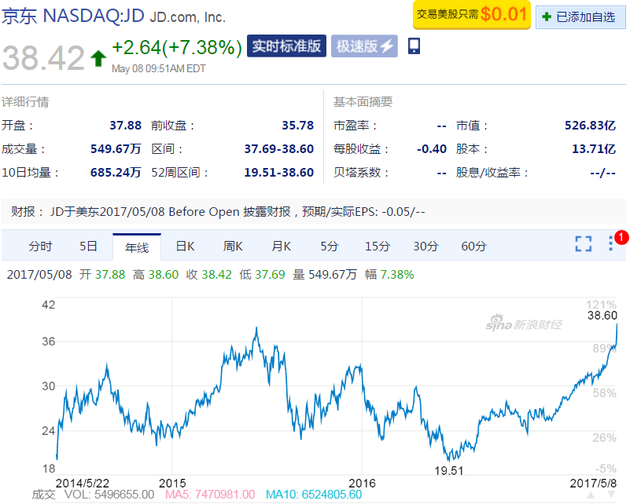Open the mobile version phone icon
The height and width of the screenshot is (504, 630).
click(414, 46)
